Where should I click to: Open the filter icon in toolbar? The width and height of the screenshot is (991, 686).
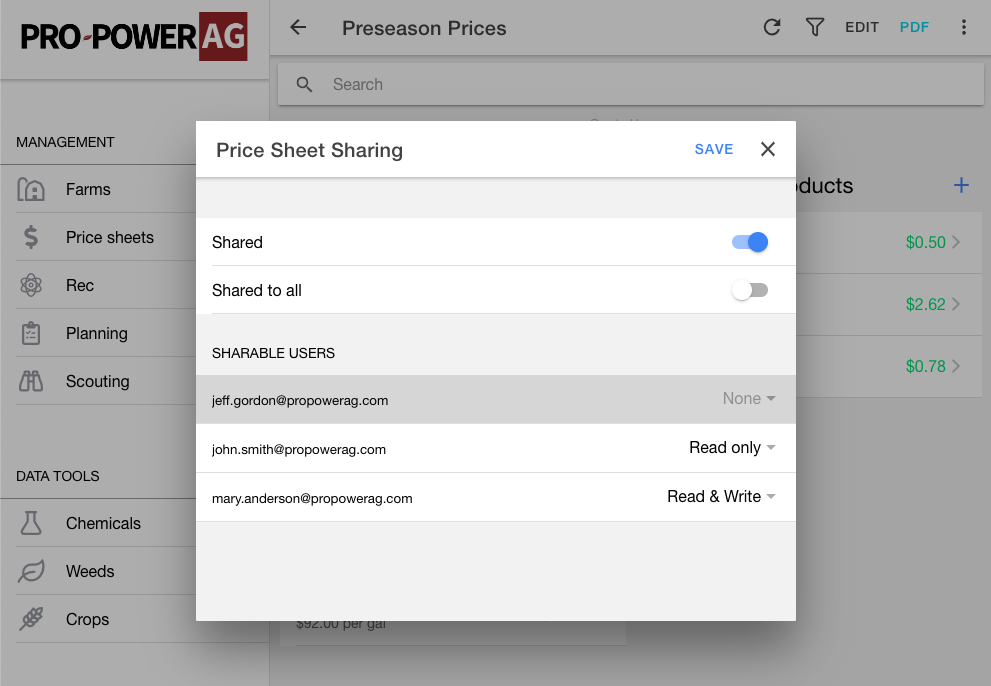pos(815,27)
